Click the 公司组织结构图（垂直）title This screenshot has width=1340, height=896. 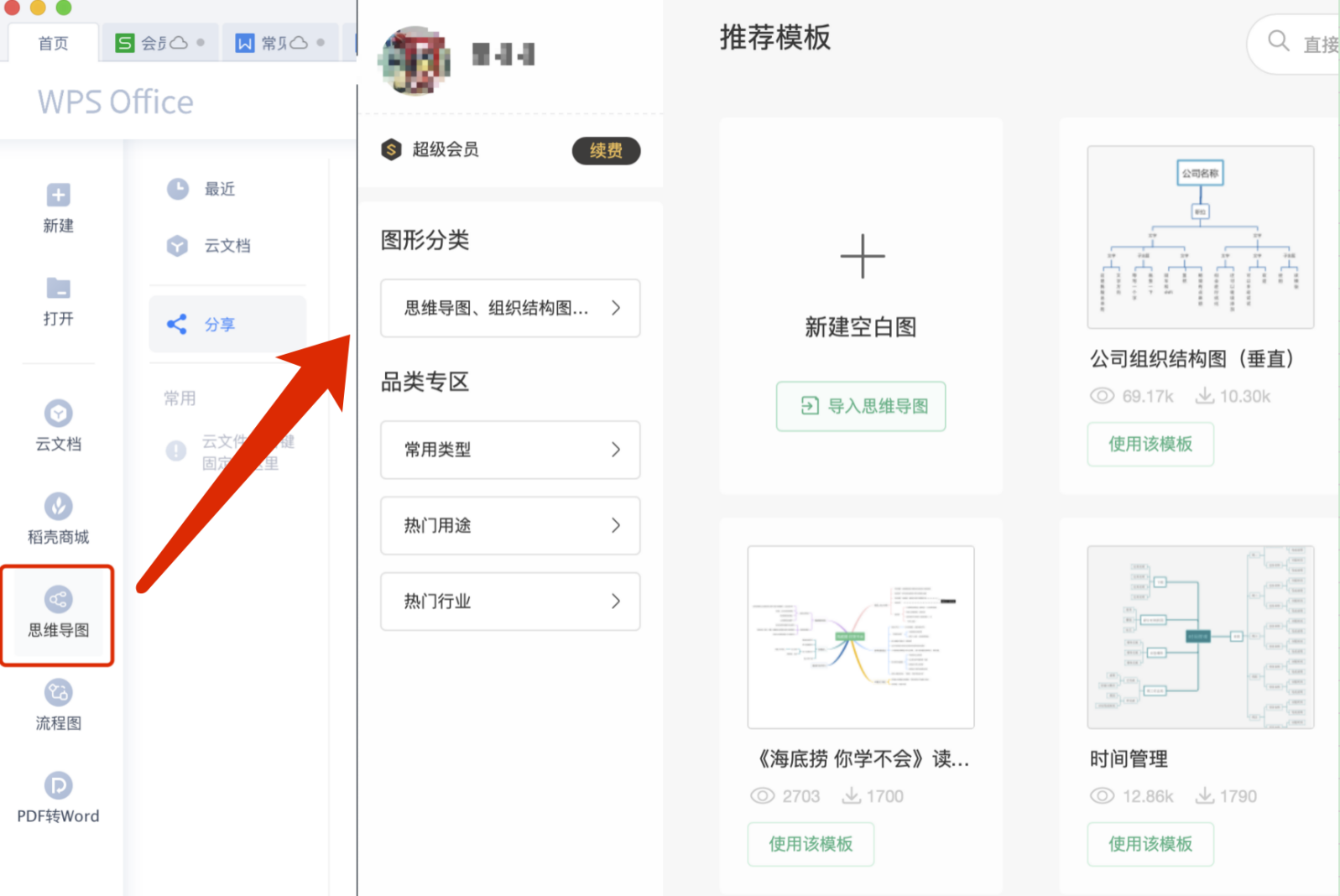pyautogui.click(x=1192, y=359)
